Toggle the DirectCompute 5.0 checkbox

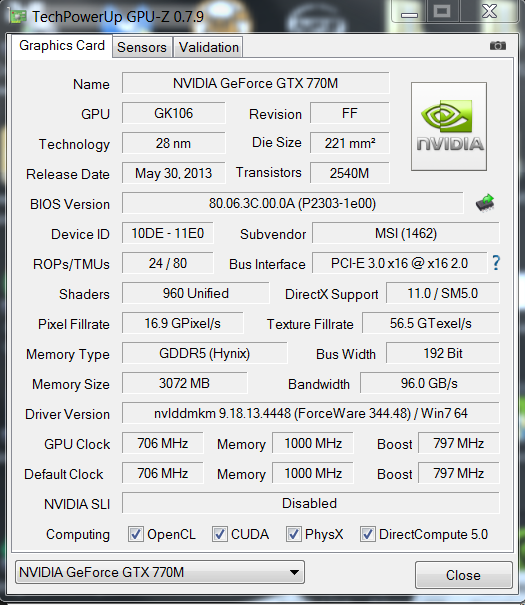[x=368, y=534]
